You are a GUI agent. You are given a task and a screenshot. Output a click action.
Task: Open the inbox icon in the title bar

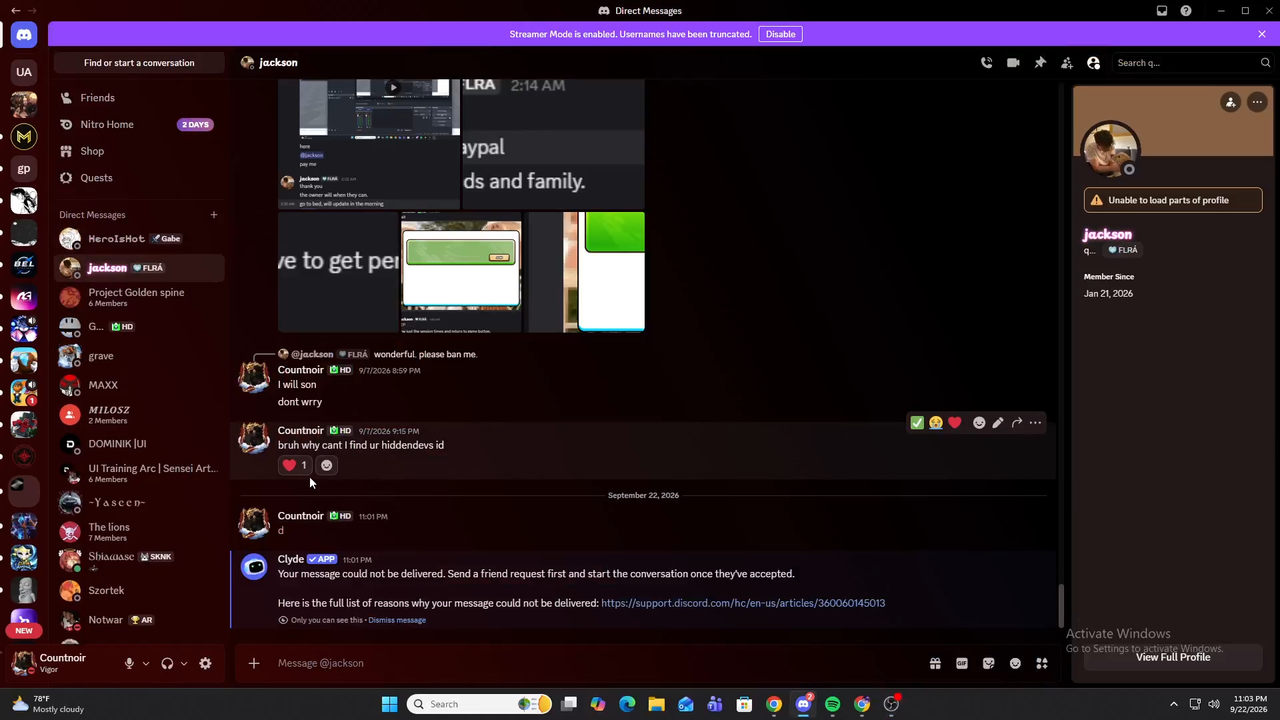(x=1162, y=11)
